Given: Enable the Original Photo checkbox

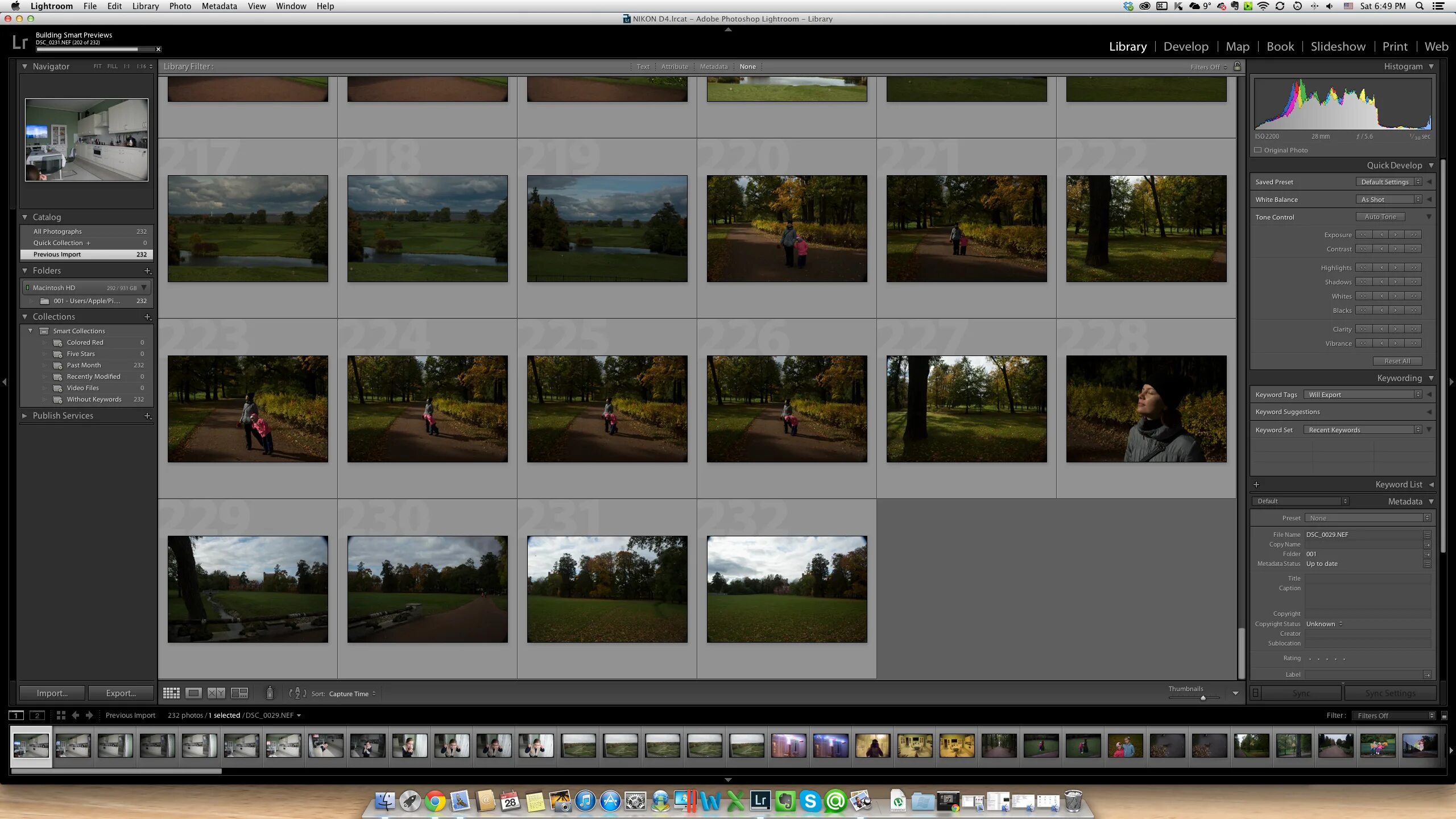Looking at the screenshot, I should click(1258, 150).
